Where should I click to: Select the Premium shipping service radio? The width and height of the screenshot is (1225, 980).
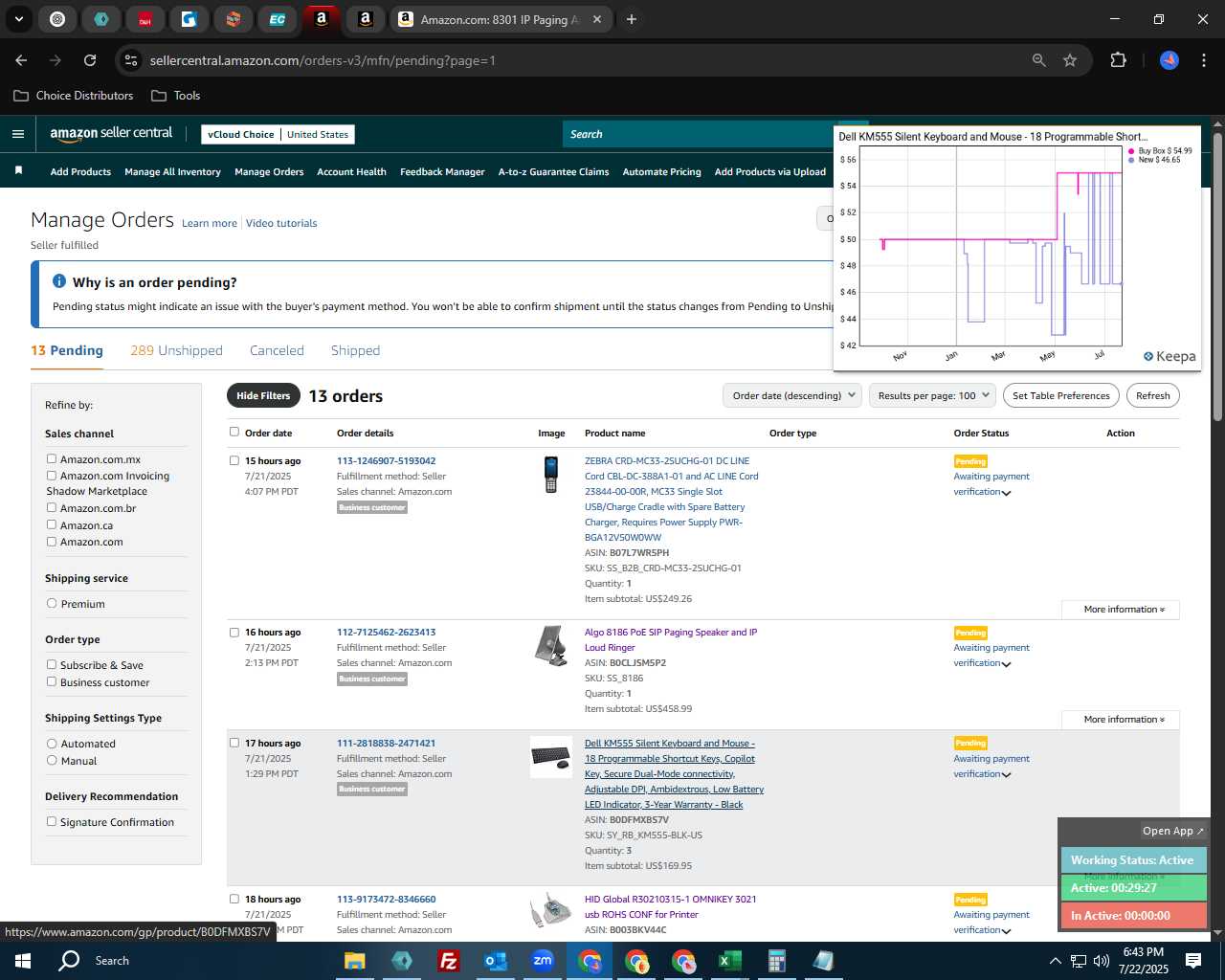click(52, 604)
